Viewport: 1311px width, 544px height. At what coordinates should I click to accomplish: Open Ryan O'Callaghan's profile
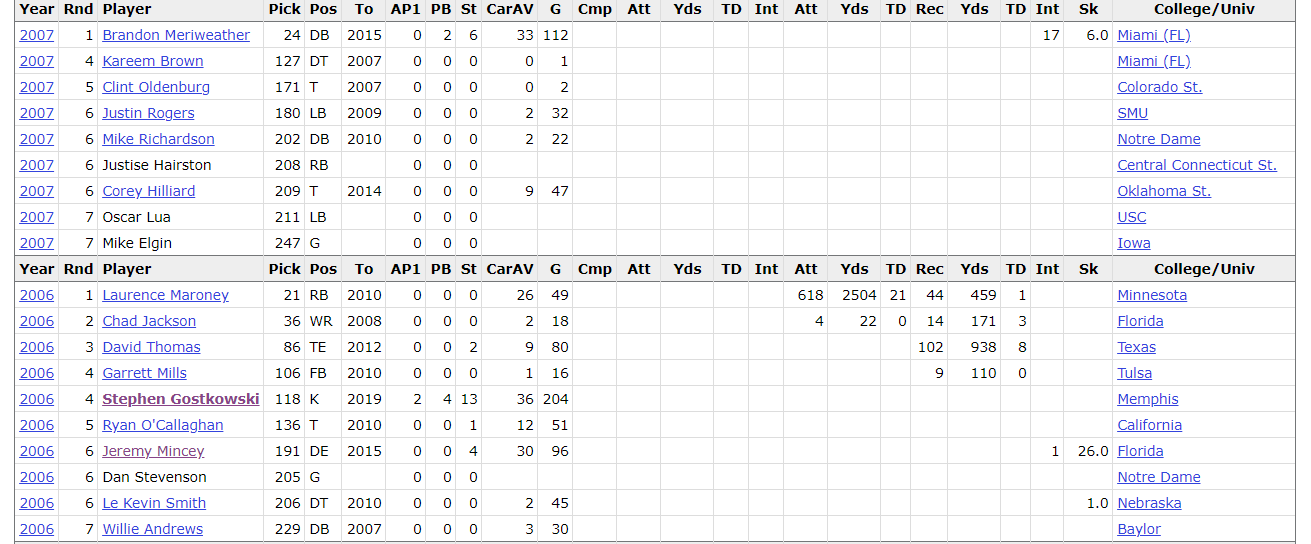162,425
